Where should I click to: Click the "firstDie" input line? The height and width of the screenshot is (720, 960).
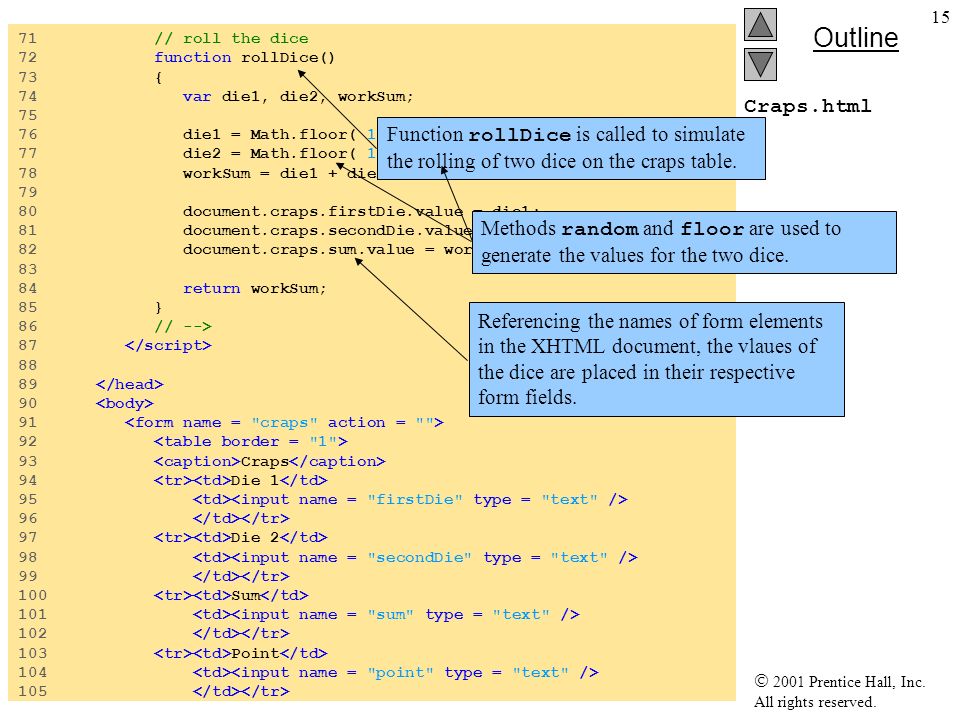pyautogui.click(x=410, y=500)
